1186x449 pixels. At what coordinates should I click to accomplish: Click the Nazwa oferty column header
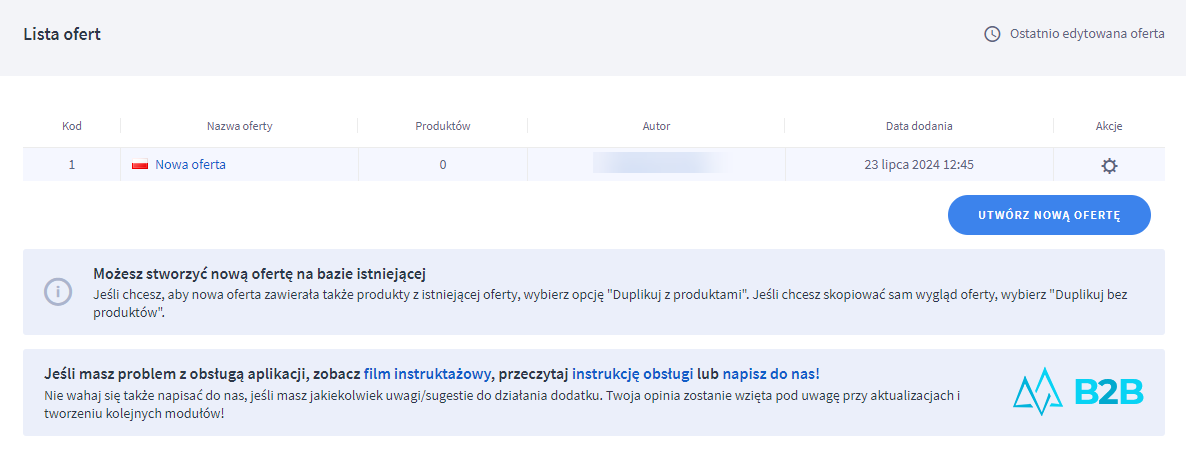point(239,126)
